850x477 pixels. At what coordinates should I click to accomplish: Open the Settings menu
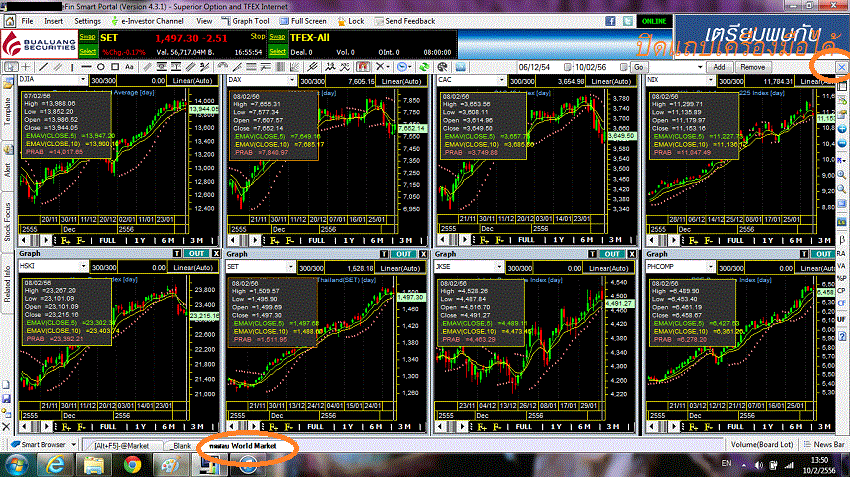click(87, 21)
